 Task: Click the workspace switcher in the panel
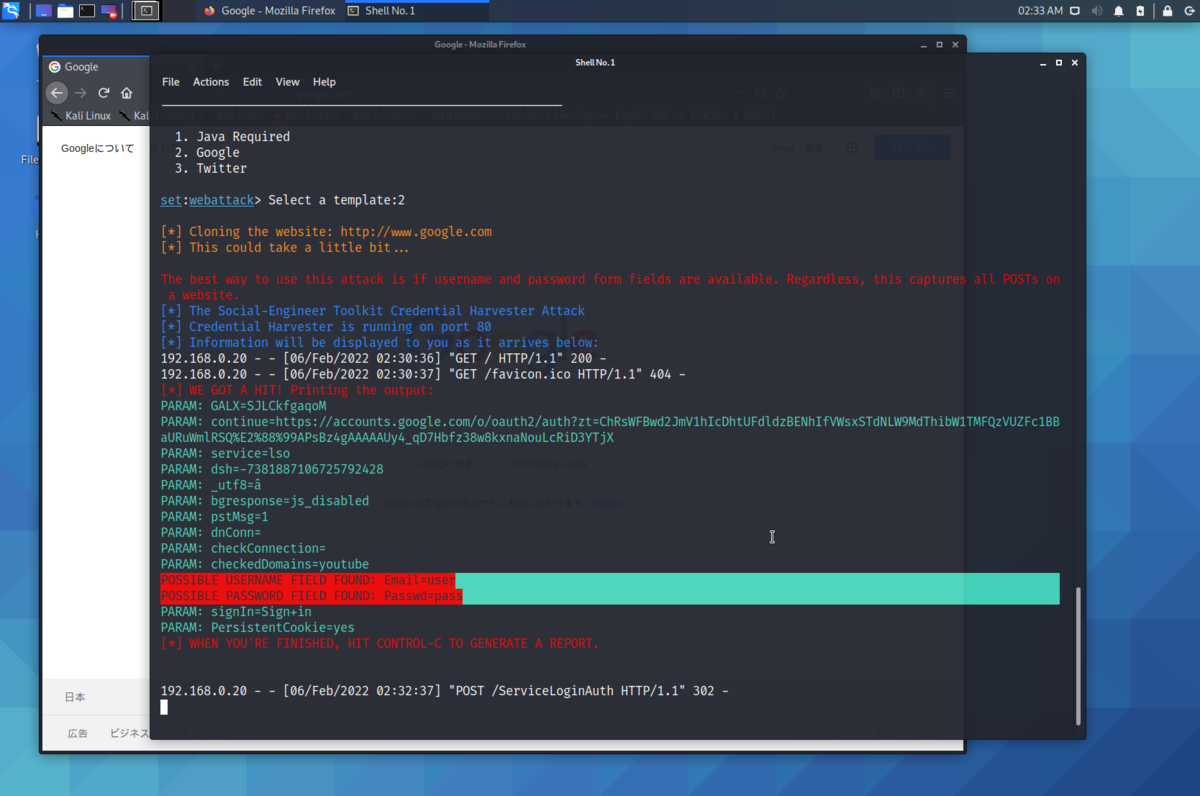point(146,11)
